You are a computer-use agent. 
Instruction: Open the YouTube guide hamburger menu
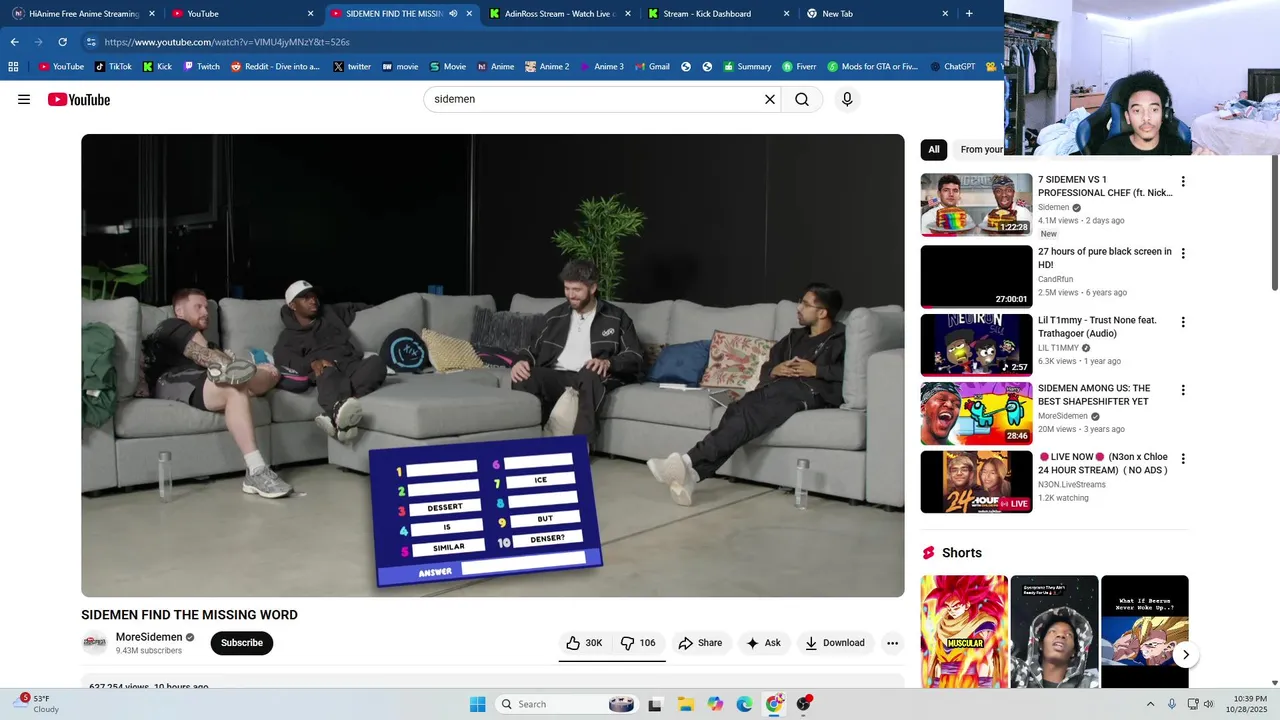24,99
